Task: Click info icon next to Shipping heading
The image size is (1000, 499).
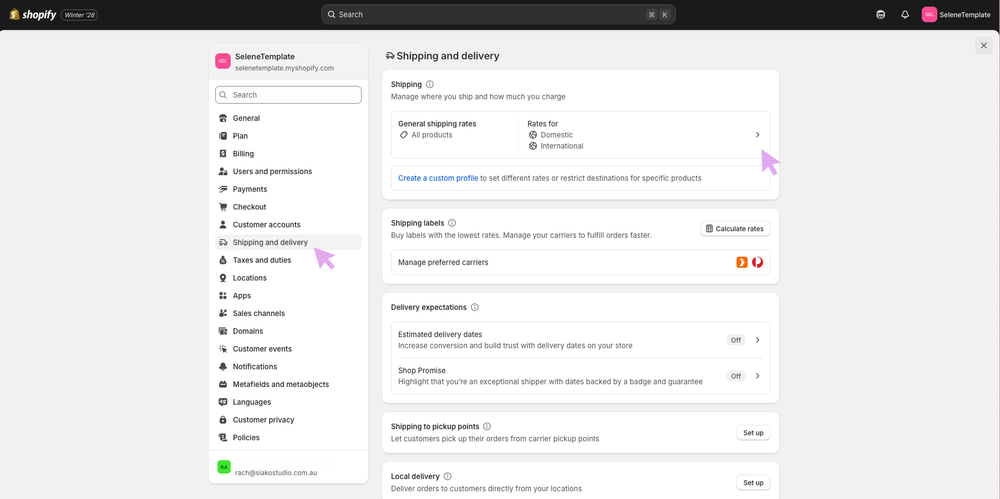Action: pyautogui.click(x=430, y=85)
